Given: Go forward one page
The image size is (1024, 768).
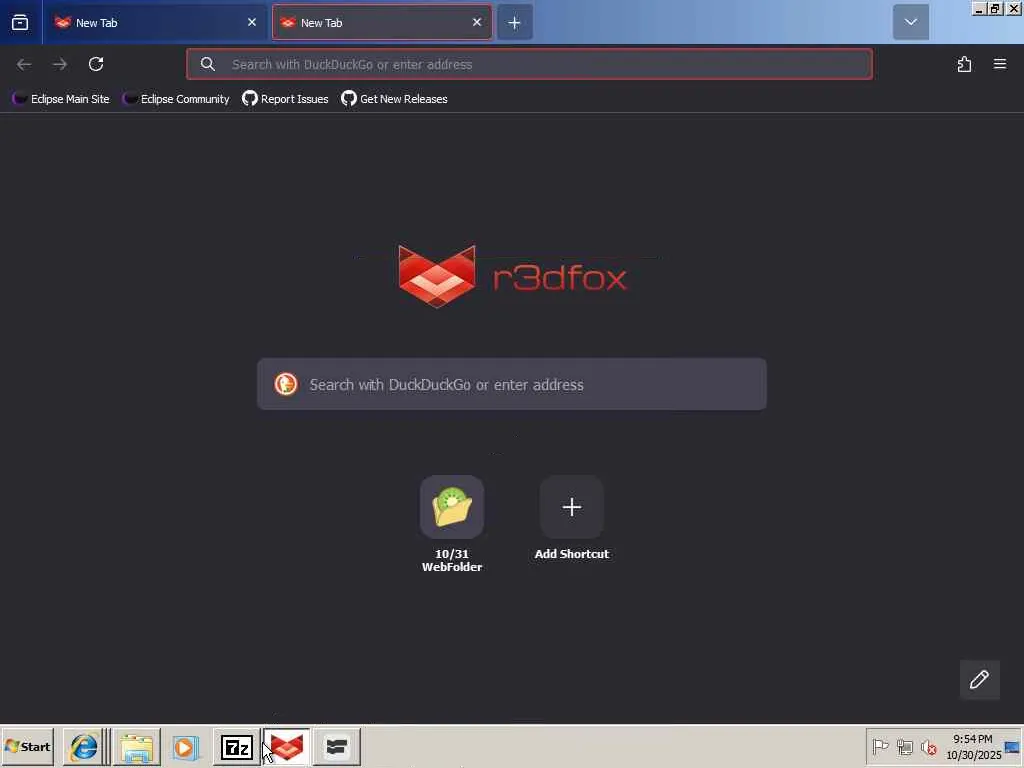Looking at the screenshot, I should tap(60, 64).
